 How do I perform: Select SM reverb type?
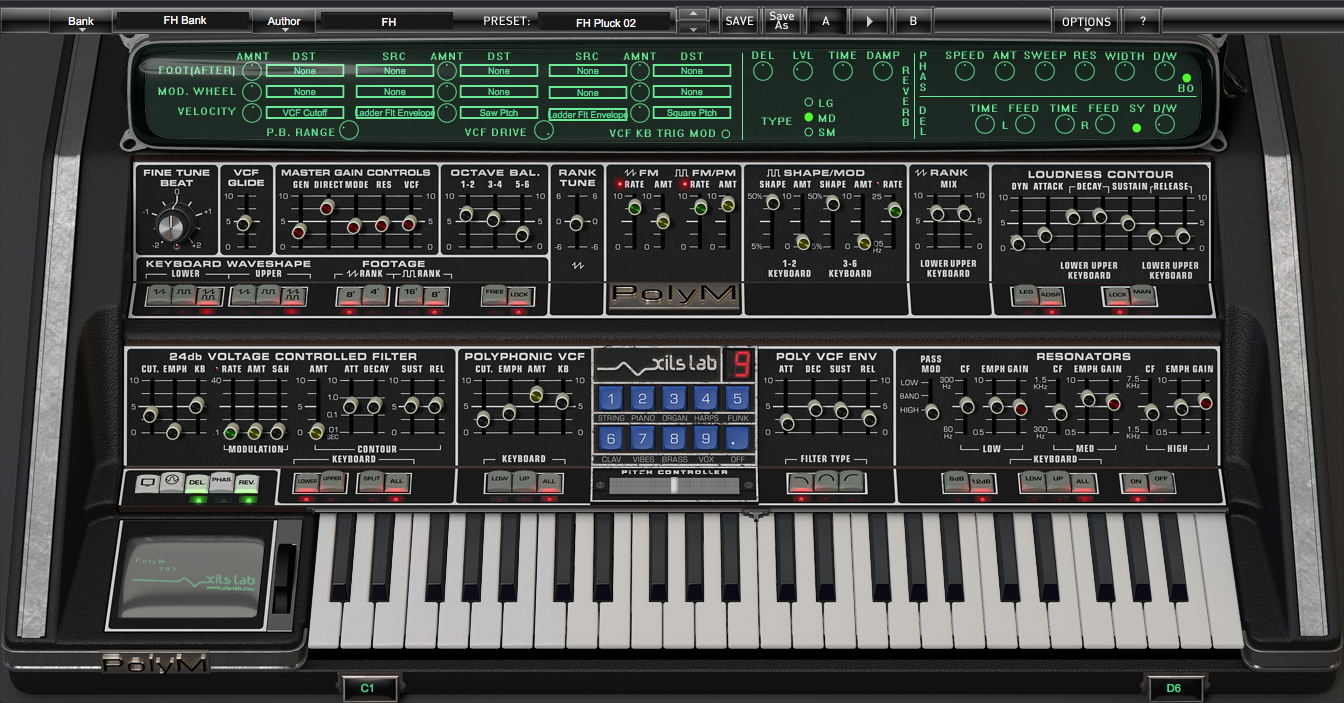(809, 132)
